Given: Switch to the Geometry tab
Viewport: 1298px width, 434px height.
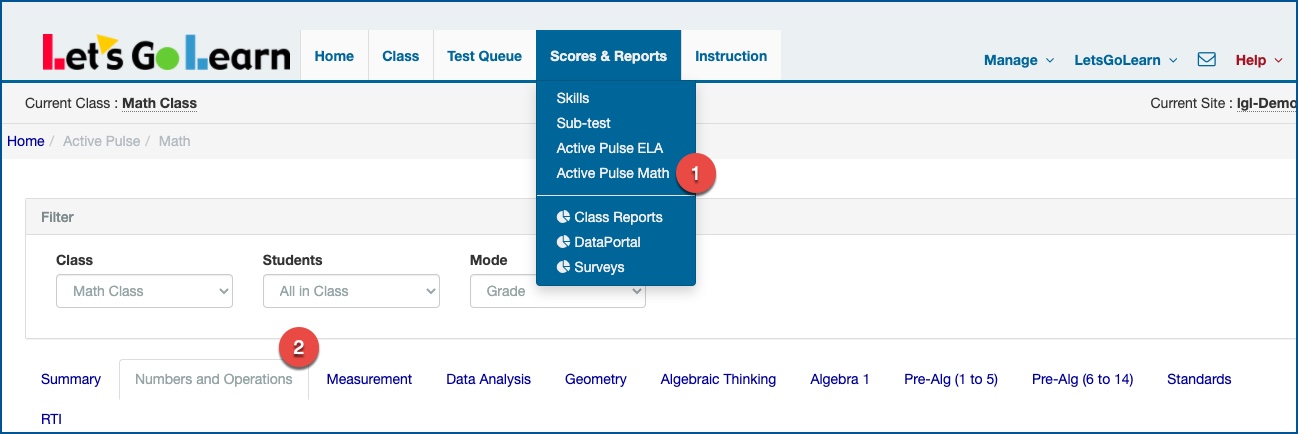Looking at the screenshot, I should [596, 379].
